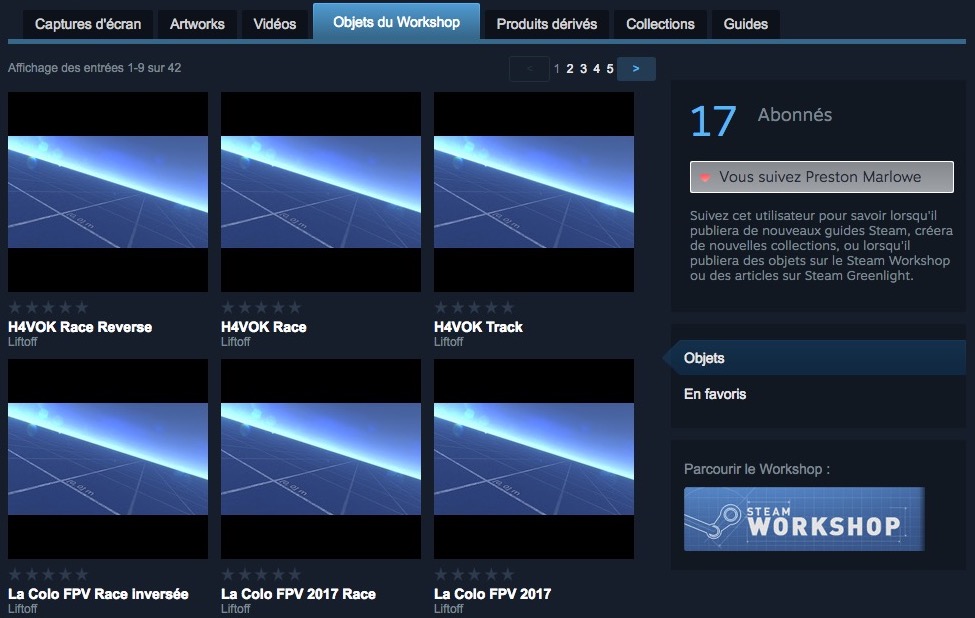Click La Colo FPV Race Inversée title
This screenshot has height=618, width=975.
[98, 594]
